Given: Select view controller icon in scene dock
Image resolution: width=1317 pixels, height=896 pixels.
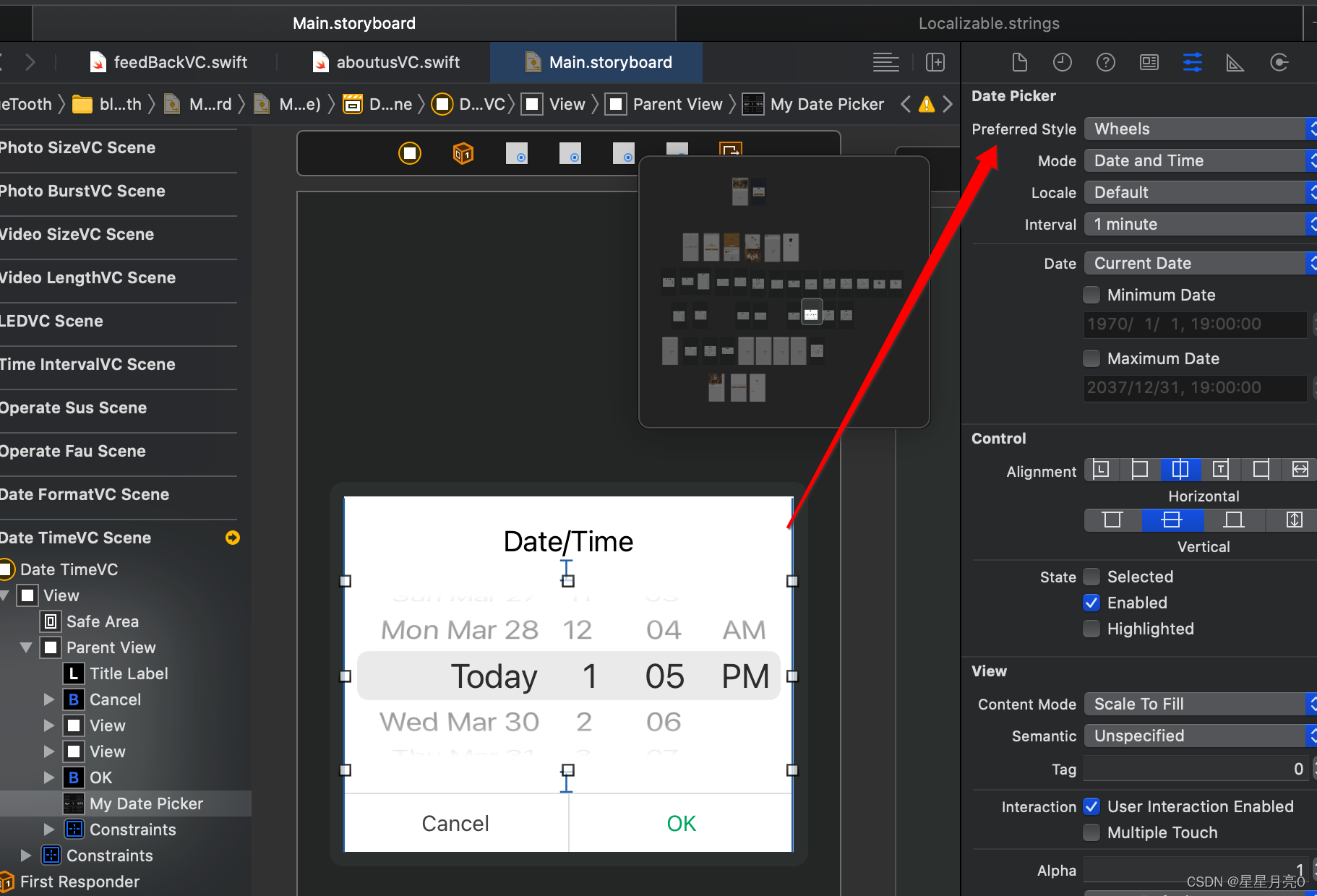Looking at the screenshot, I should (x=410, y=153).
